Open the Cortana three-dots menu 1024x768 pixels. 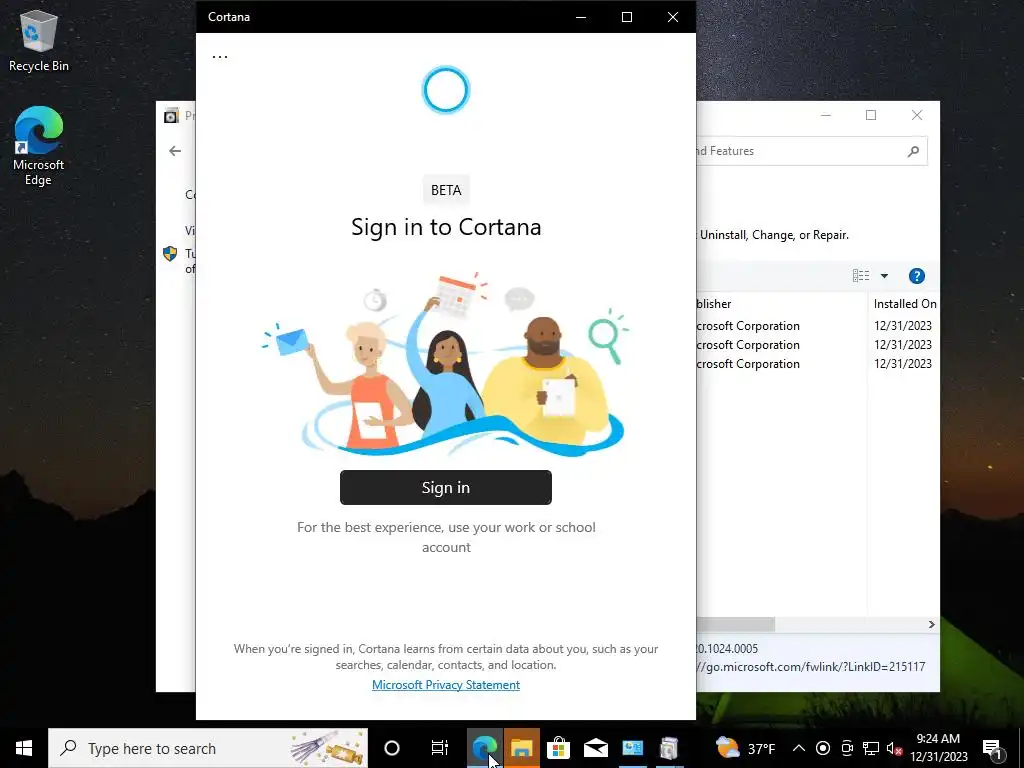point(220,56)
